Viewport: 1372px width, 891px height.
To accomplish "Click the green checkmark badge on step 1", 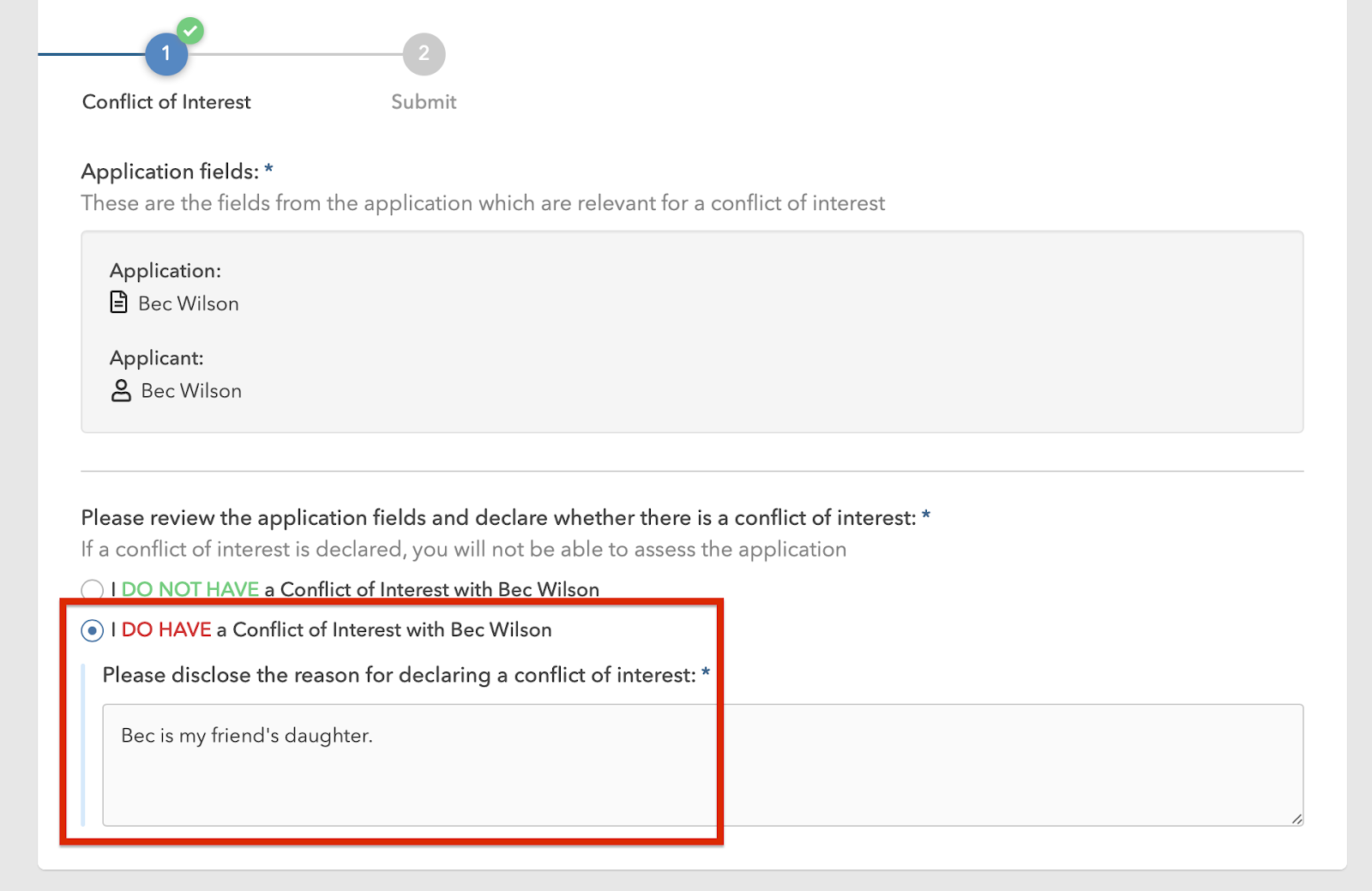I will [190, 31].
